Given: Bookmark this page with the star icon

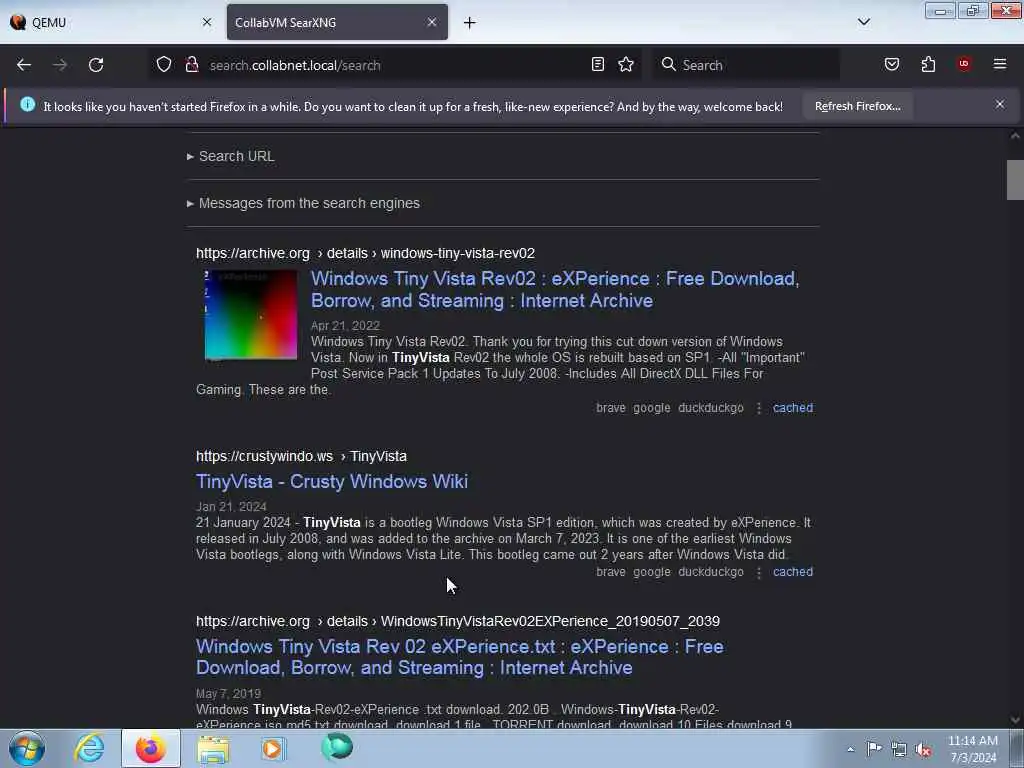Looking at the screenshot, I should [x=626, y=64].
